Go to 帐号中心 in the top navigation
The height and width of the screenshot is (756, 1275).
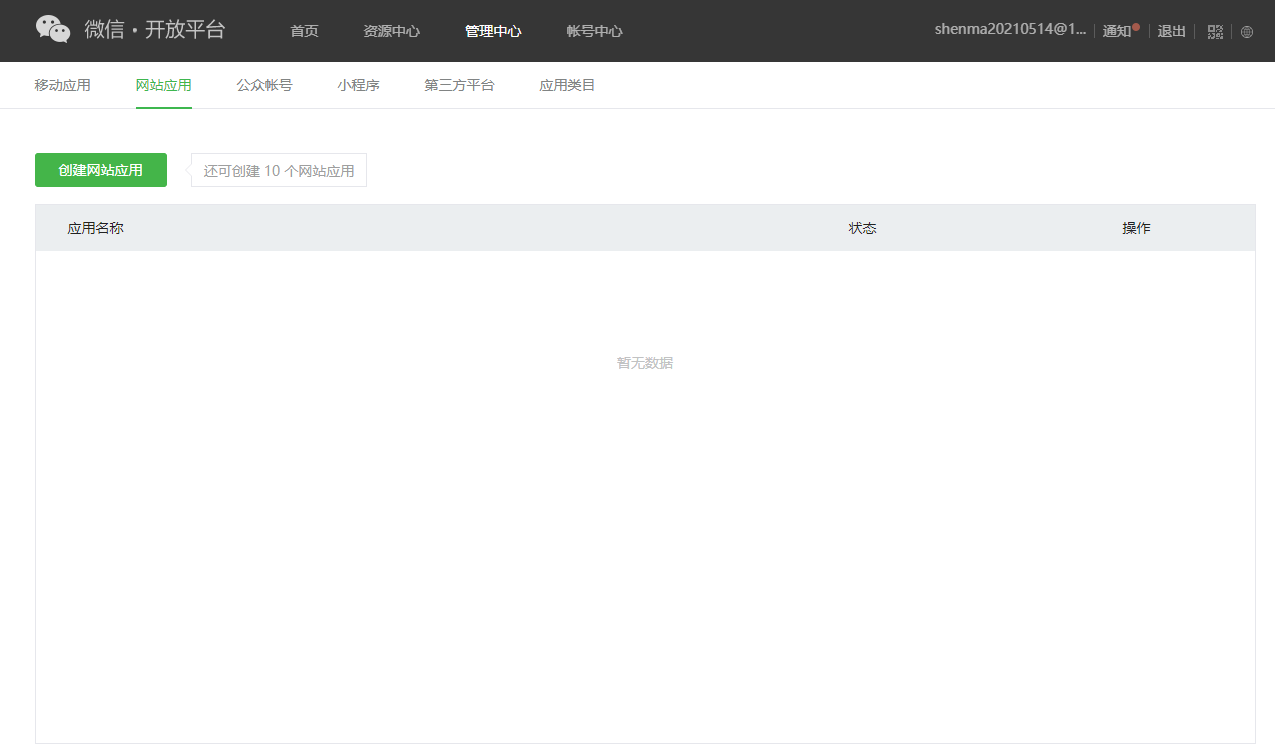point(594,31)
